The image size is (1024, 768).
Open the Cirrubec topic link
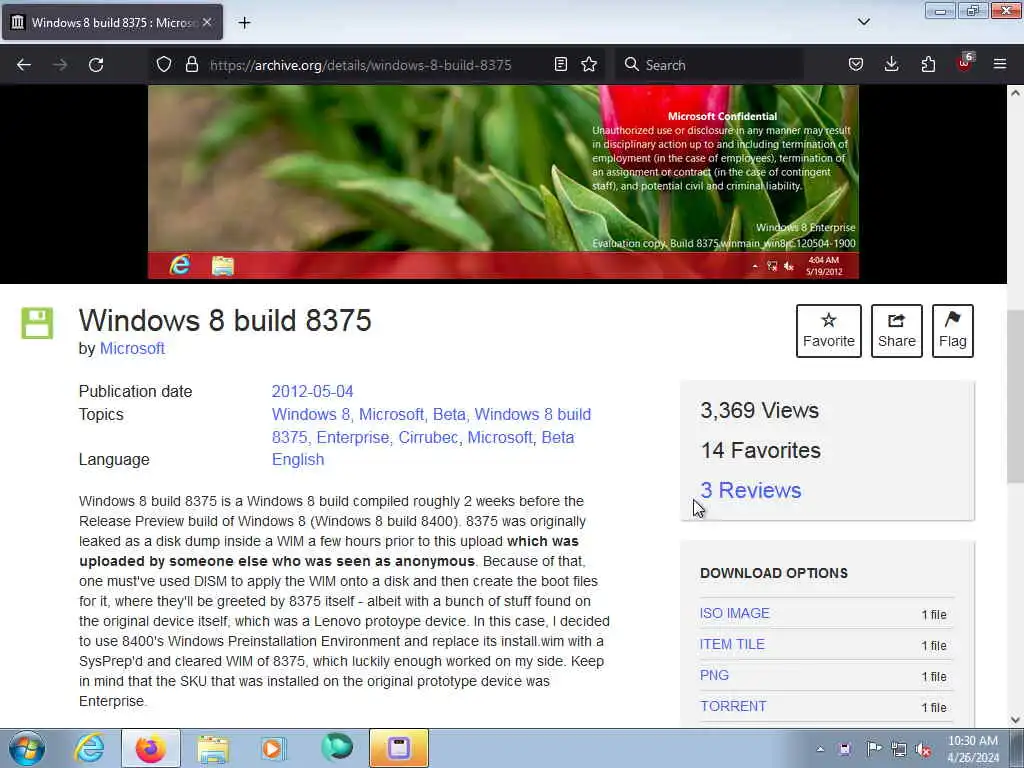pyautogui.click(x=428, y=437)
